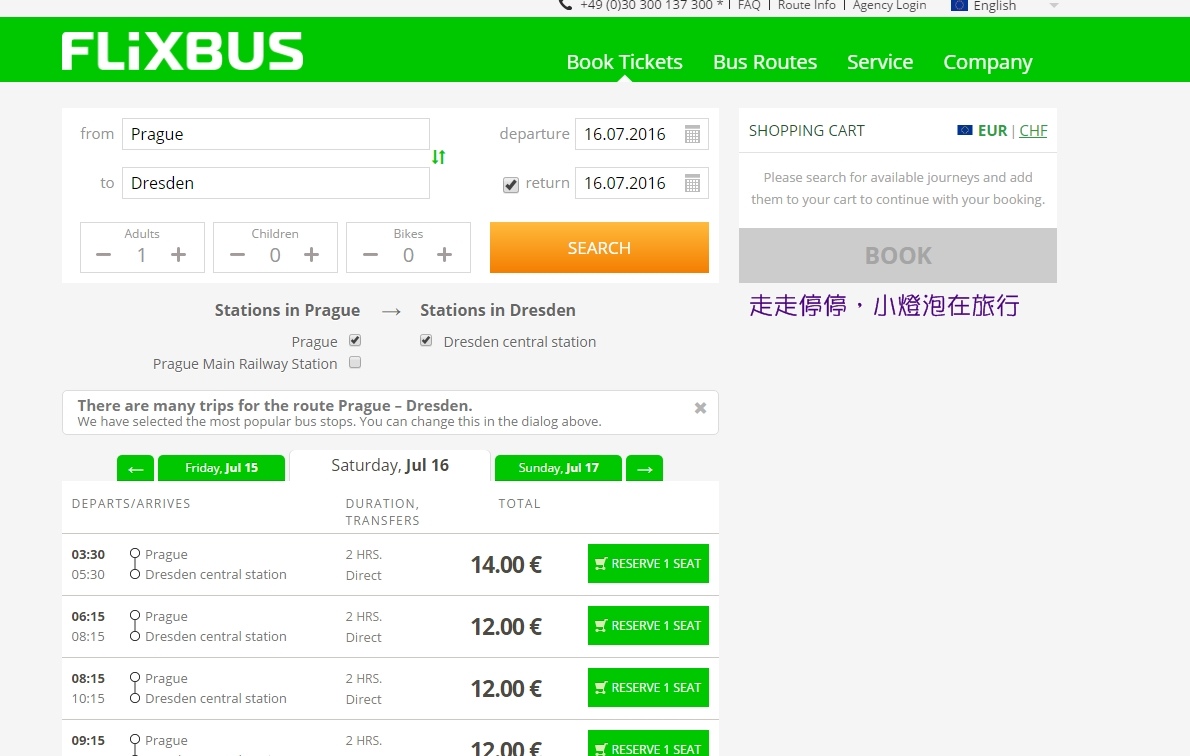The width and height of the screenshot is (1190, 756).
Task: Uncheck the Prague station checkbox
Action: tap(355, 340)
